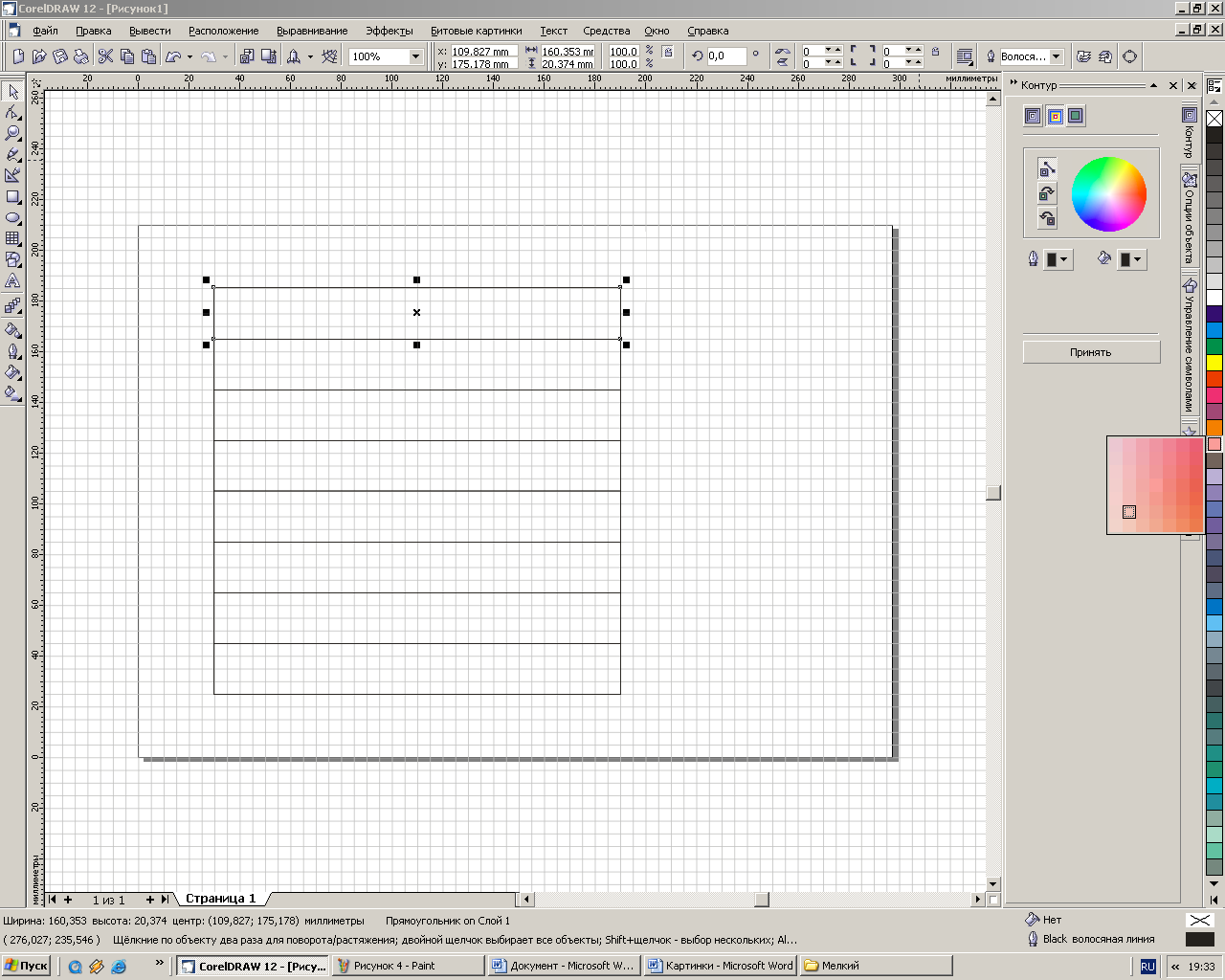Open the Мелкий folder taskbar button

[876, 966]
